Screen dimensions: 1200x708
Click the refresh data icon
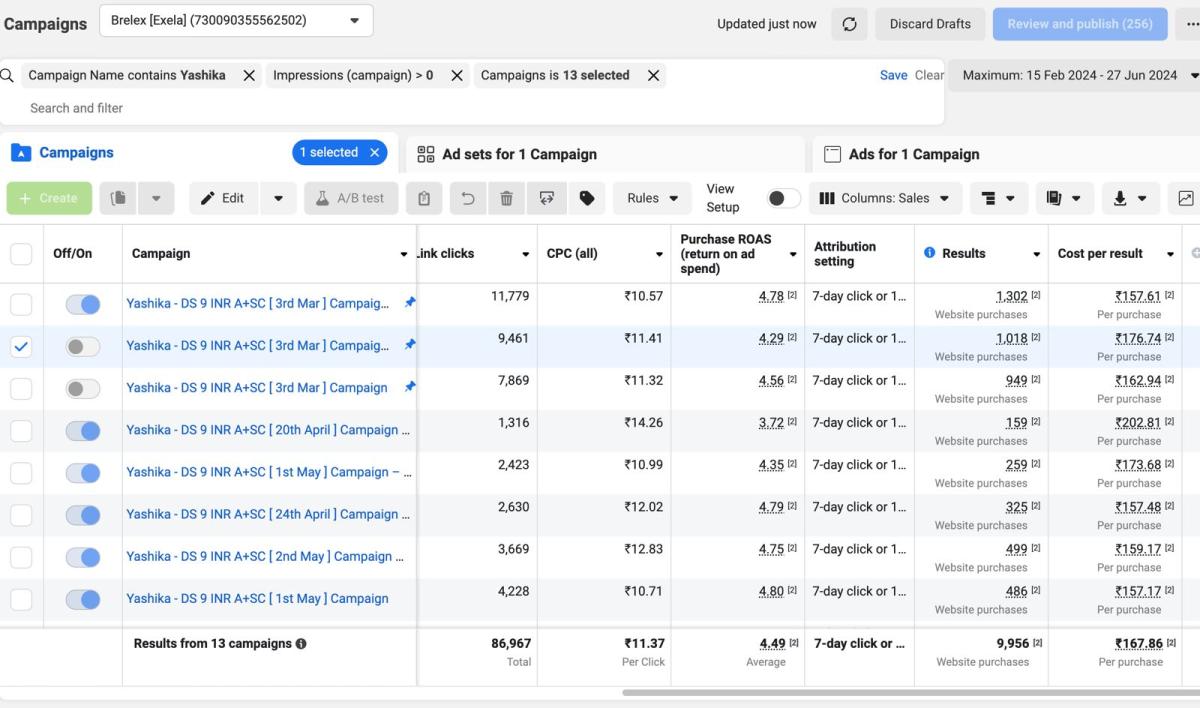(849, 24)
